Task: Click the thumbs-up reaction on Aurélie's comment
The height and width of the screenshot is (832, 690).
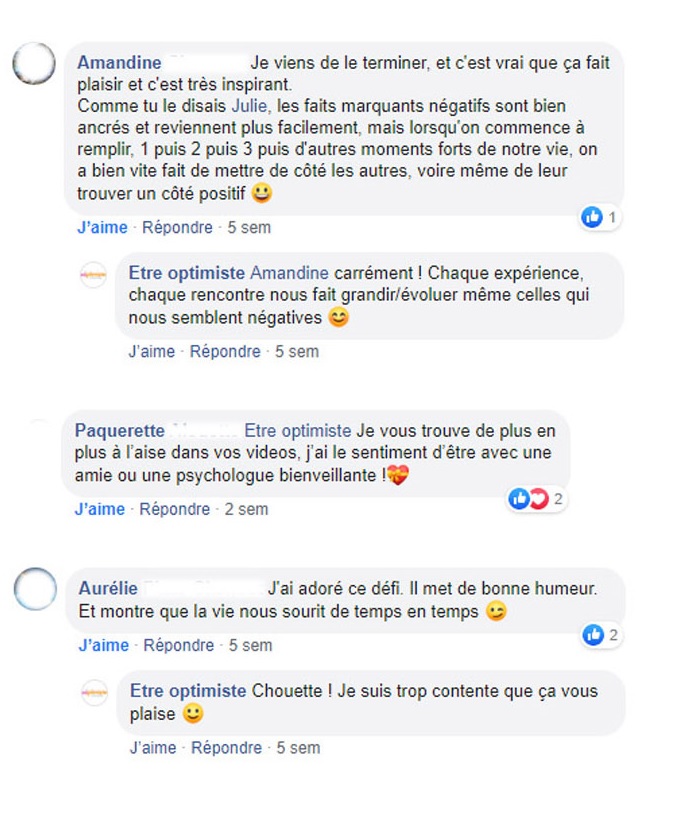Action: coord(593,635)
